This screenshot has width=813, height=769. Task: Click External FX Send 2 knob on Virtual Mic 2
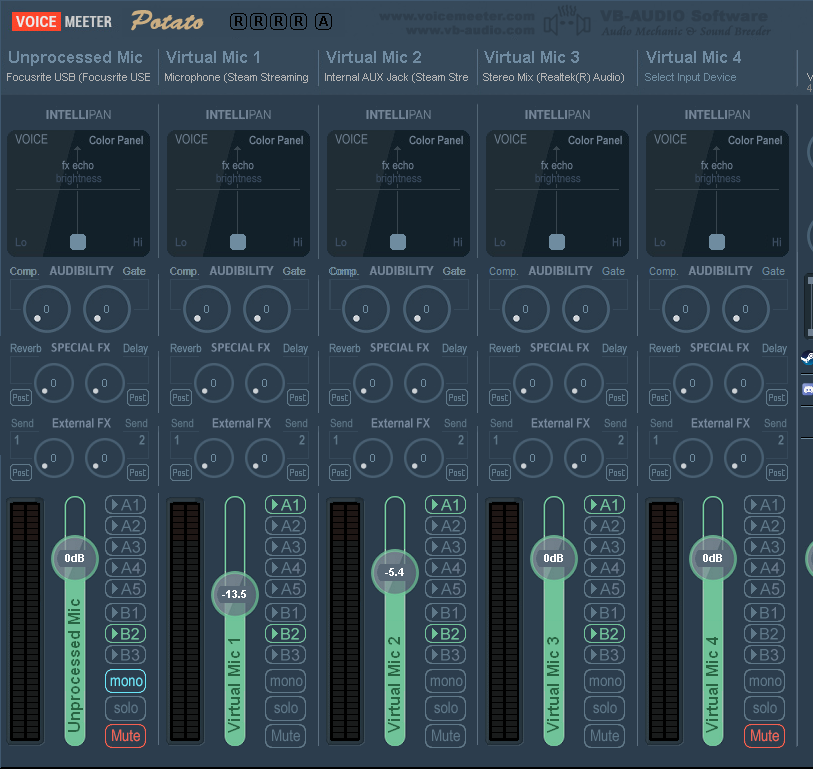pyautogui.click(x=424, y=458)
